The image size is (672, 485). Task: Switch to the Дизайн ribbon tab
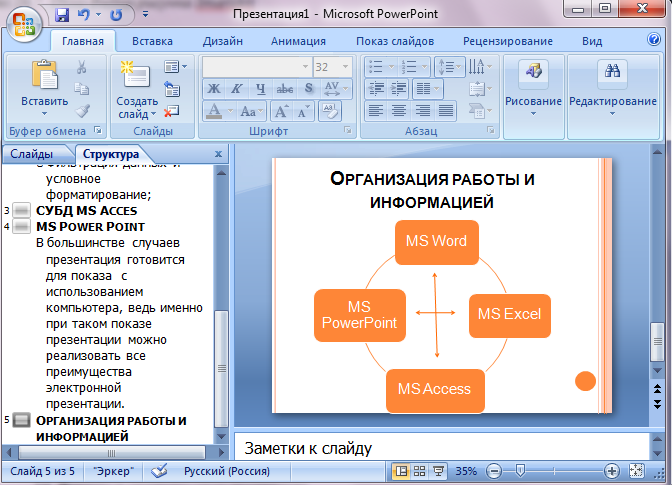point(222,41)
